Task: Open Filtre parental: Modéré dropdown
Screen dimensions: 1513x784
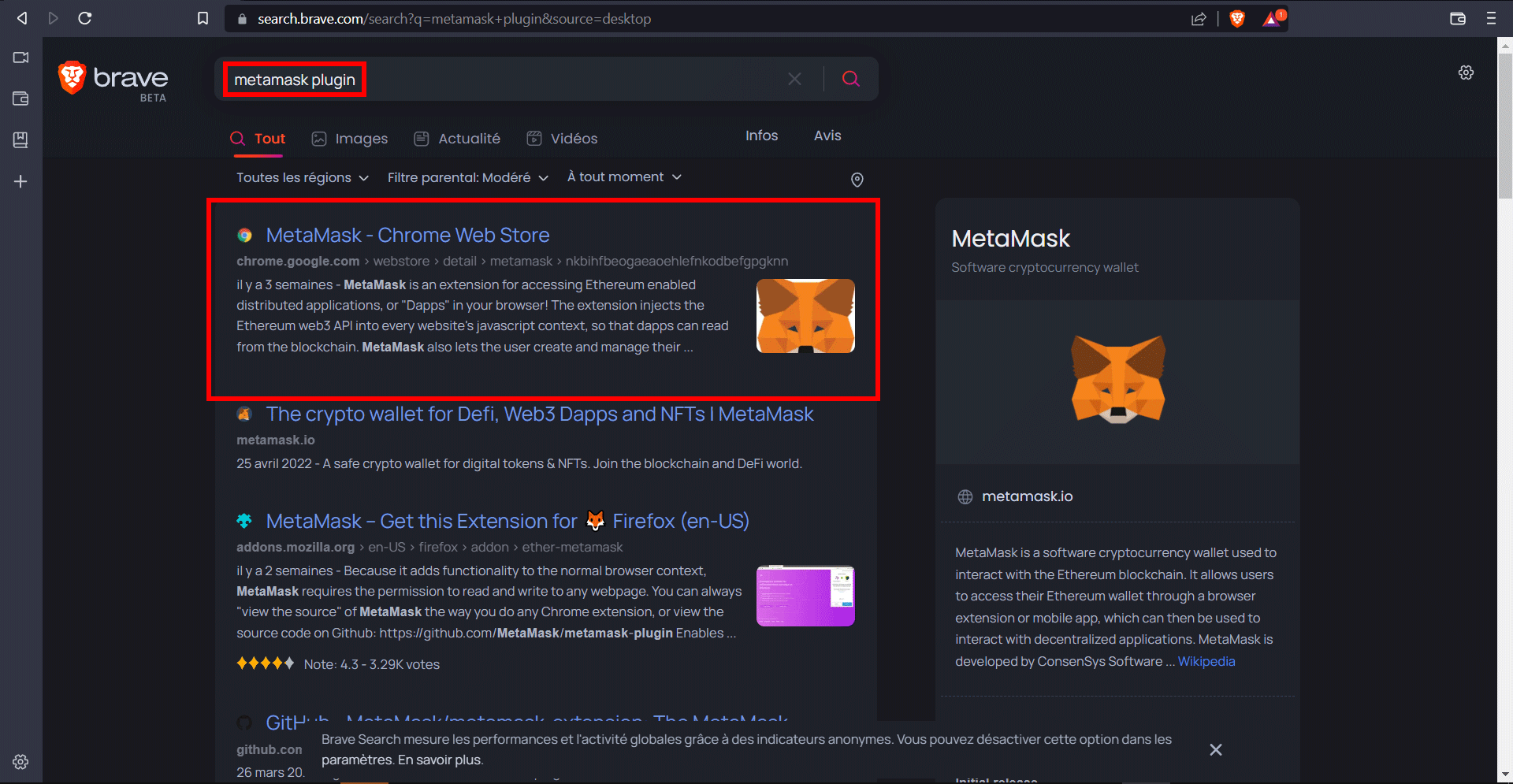Action: [x=467, y=178]
